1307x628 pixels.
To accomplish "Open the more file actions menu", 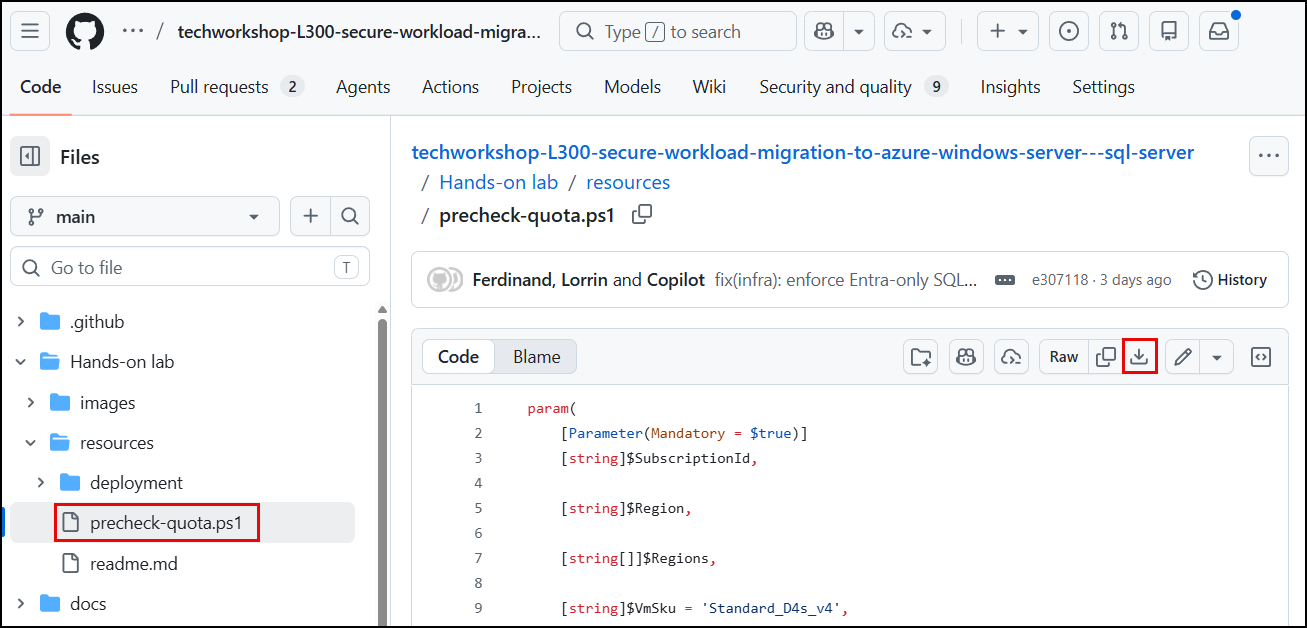I will pos(1269,156).
